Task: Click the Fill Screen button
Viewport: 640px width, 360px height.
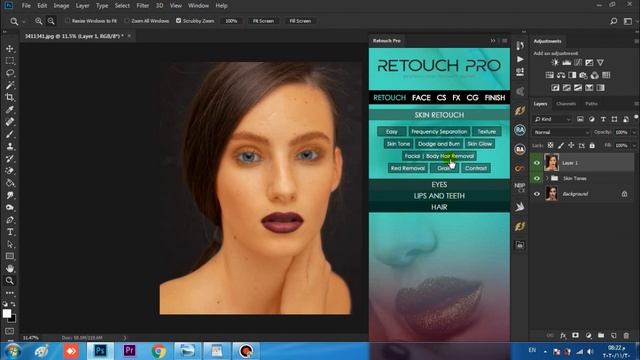Action: pos(300,21)
